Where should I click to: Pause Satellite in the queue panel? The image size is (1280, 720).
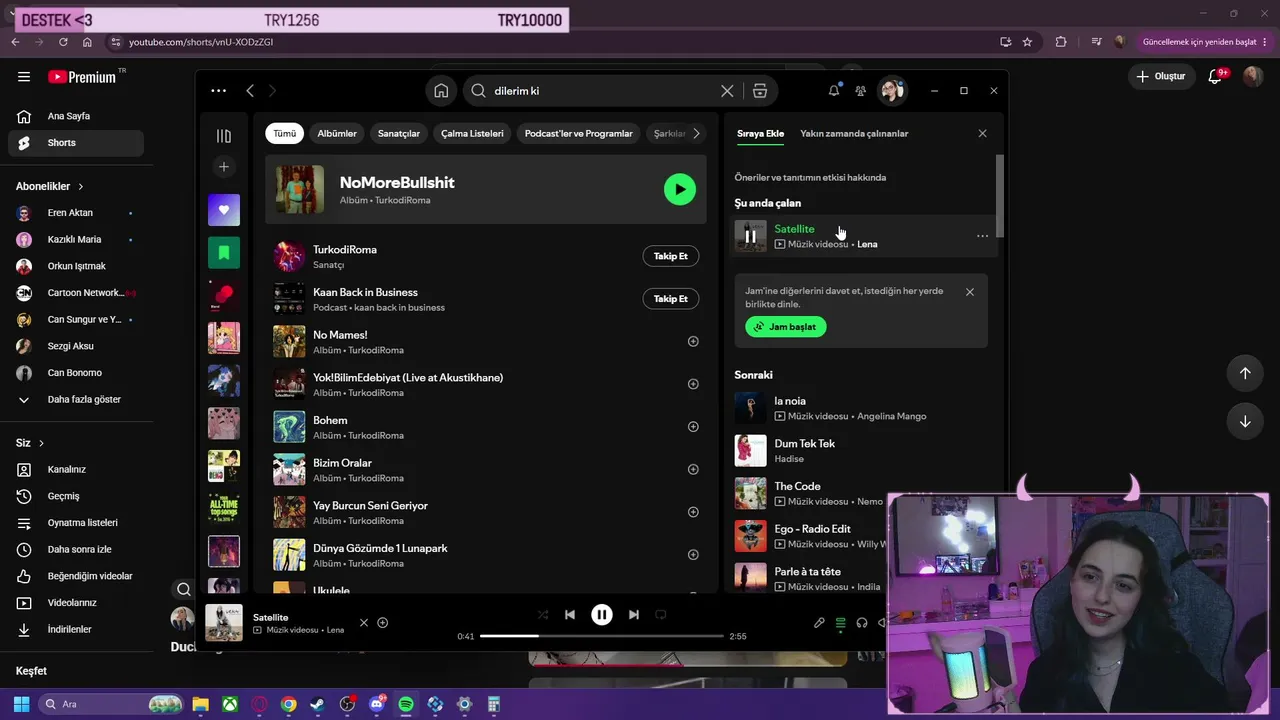point(750,237)
